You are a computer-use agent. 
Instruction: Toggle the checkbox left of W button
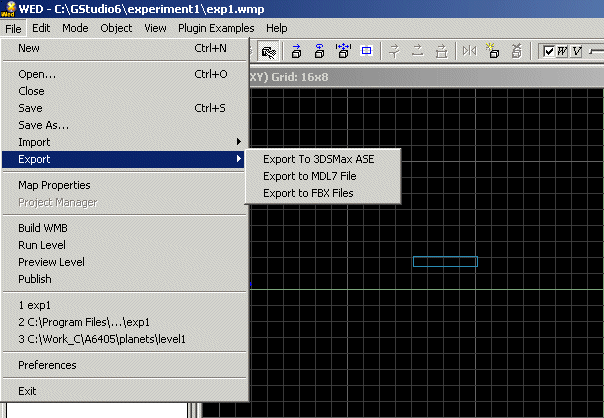coord(548,51)
